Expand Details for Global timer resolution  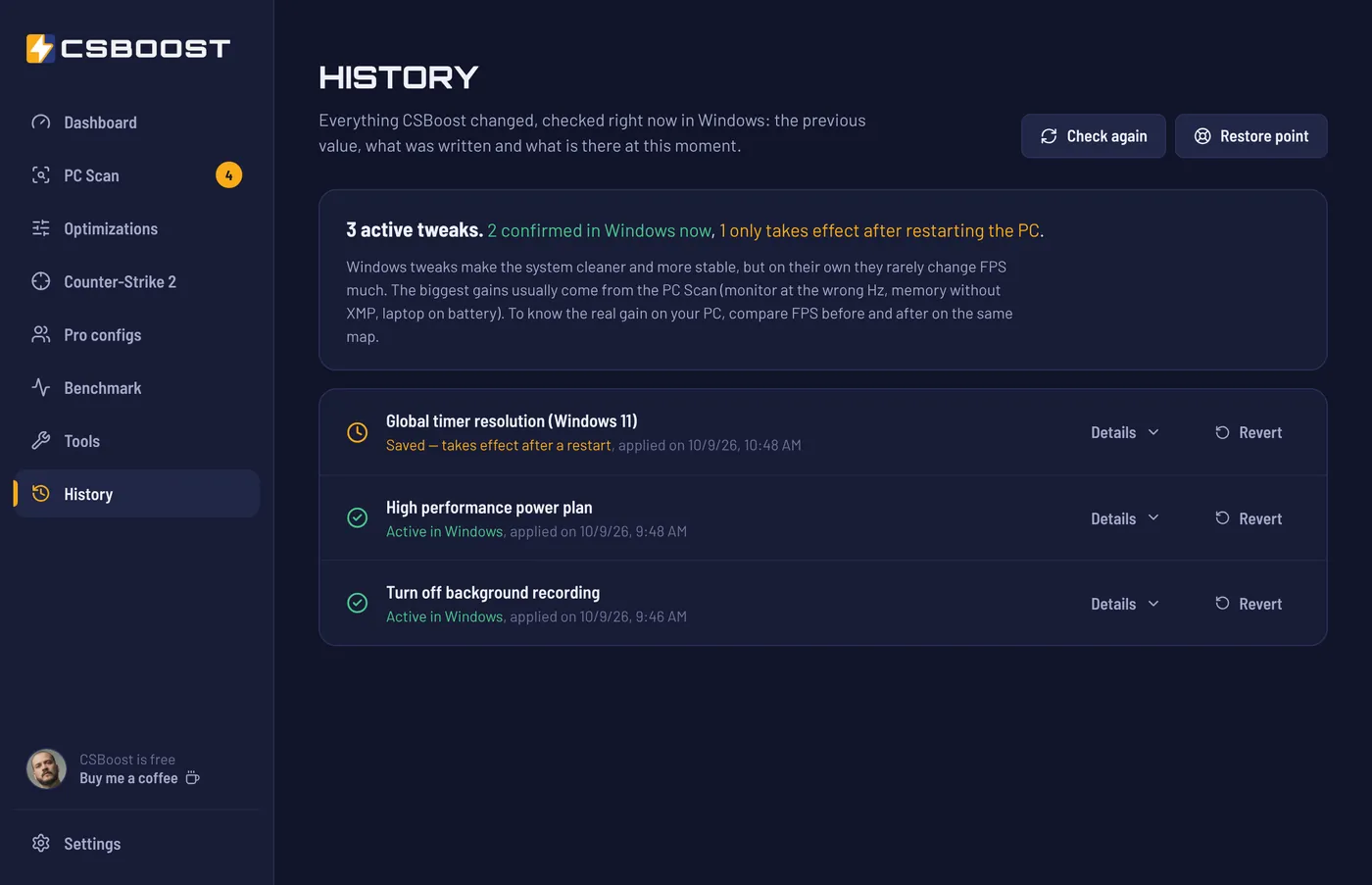(x=1125, y=432)
